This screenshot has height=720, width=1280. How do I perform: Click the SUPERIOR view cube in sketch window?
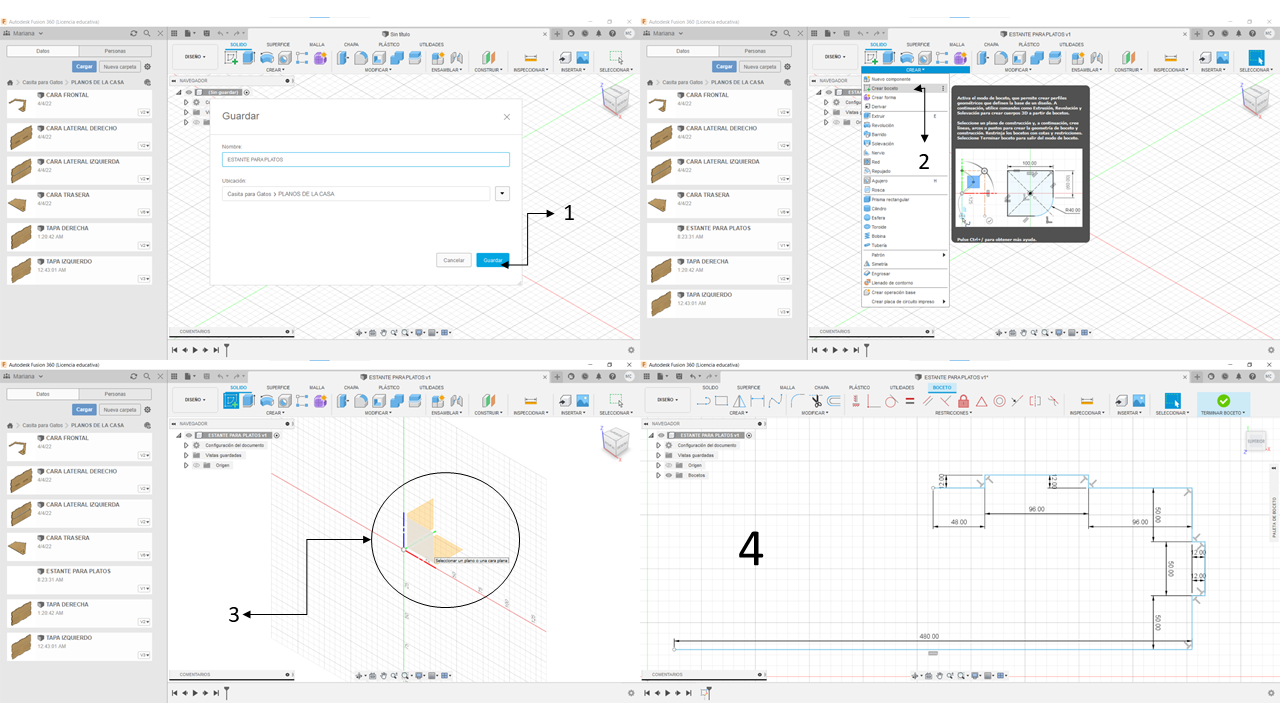(x=1255, y=441)
